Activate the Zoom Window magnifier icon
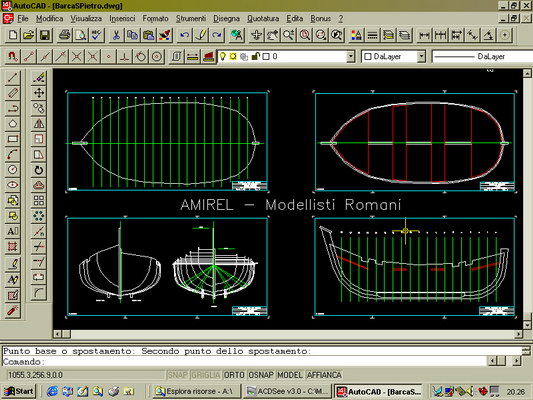 click(x=320, y=35)
